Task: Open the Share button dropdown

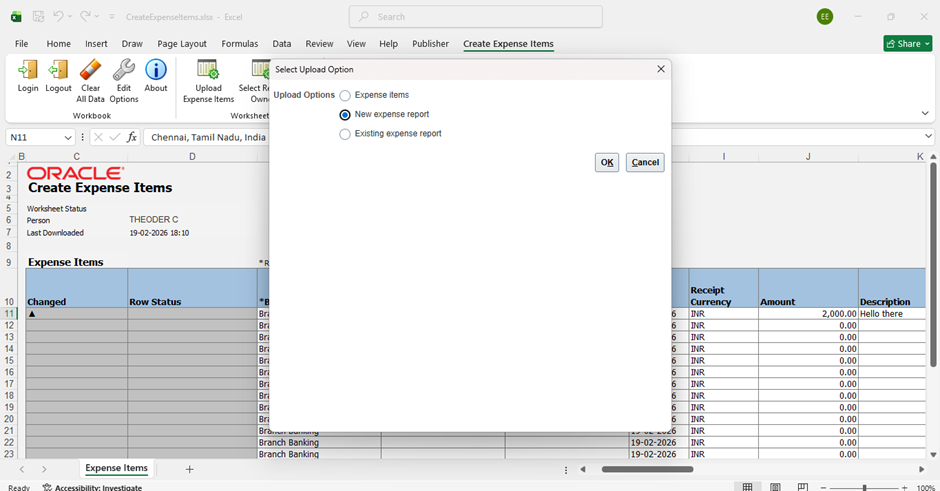Action: [927, 44]
